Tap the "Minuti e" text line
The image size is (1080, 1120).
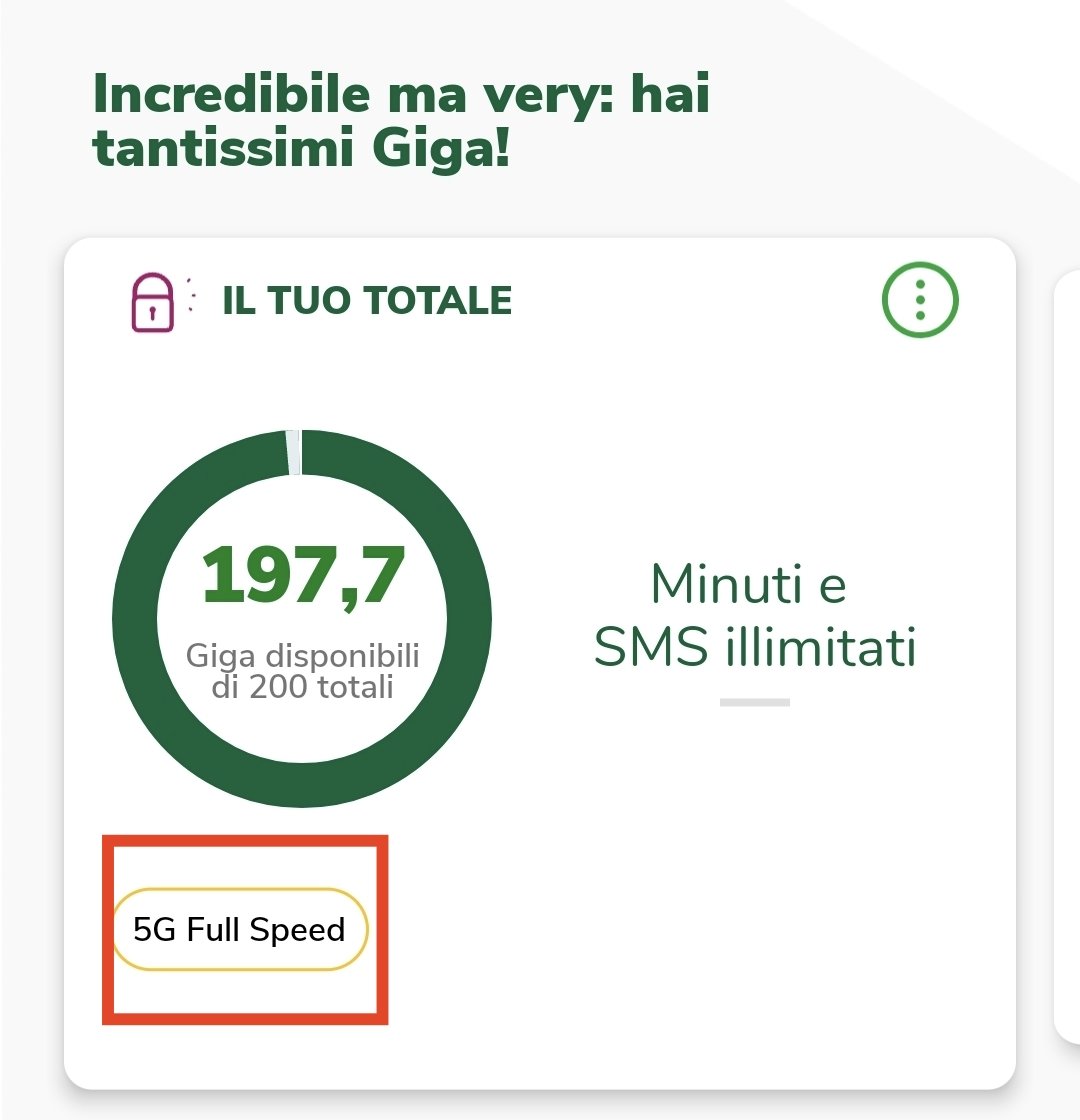click(x=748, y=583)
